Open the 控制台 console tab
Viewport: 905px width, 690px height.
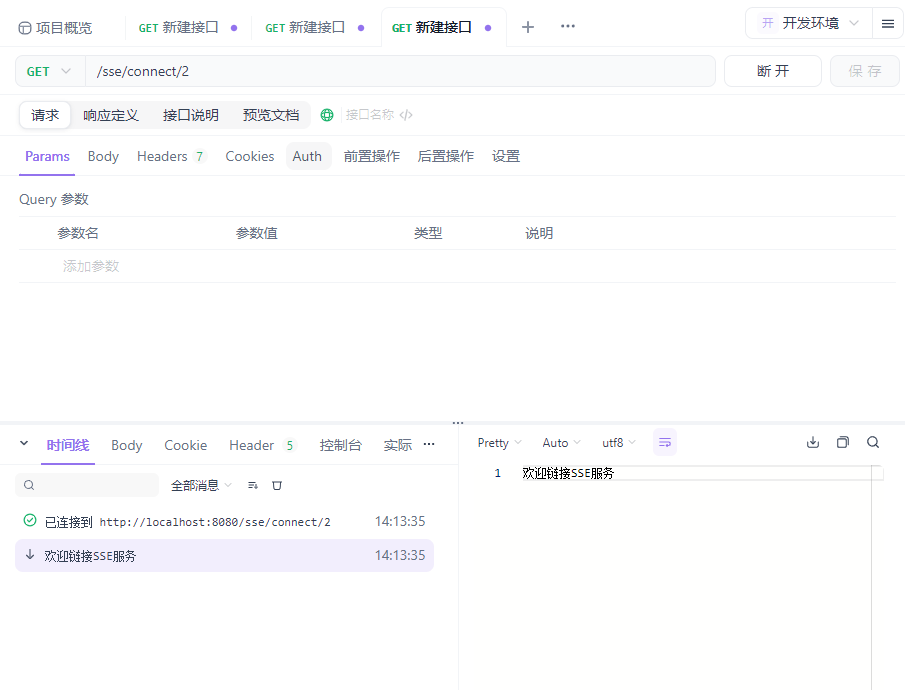click(x=341, y=445)
